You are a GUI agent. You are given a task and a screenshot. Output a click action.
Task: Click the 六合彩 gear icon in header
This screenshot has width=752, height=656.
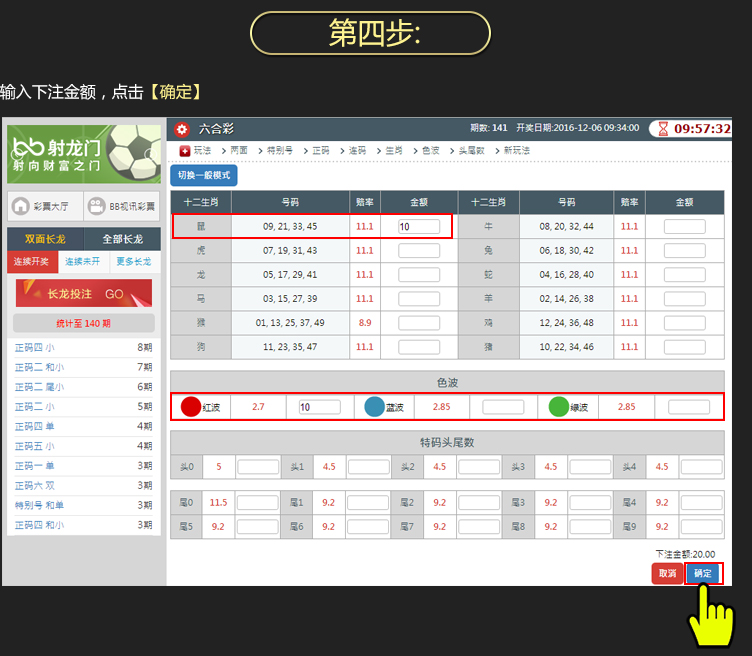coord(181,129)
